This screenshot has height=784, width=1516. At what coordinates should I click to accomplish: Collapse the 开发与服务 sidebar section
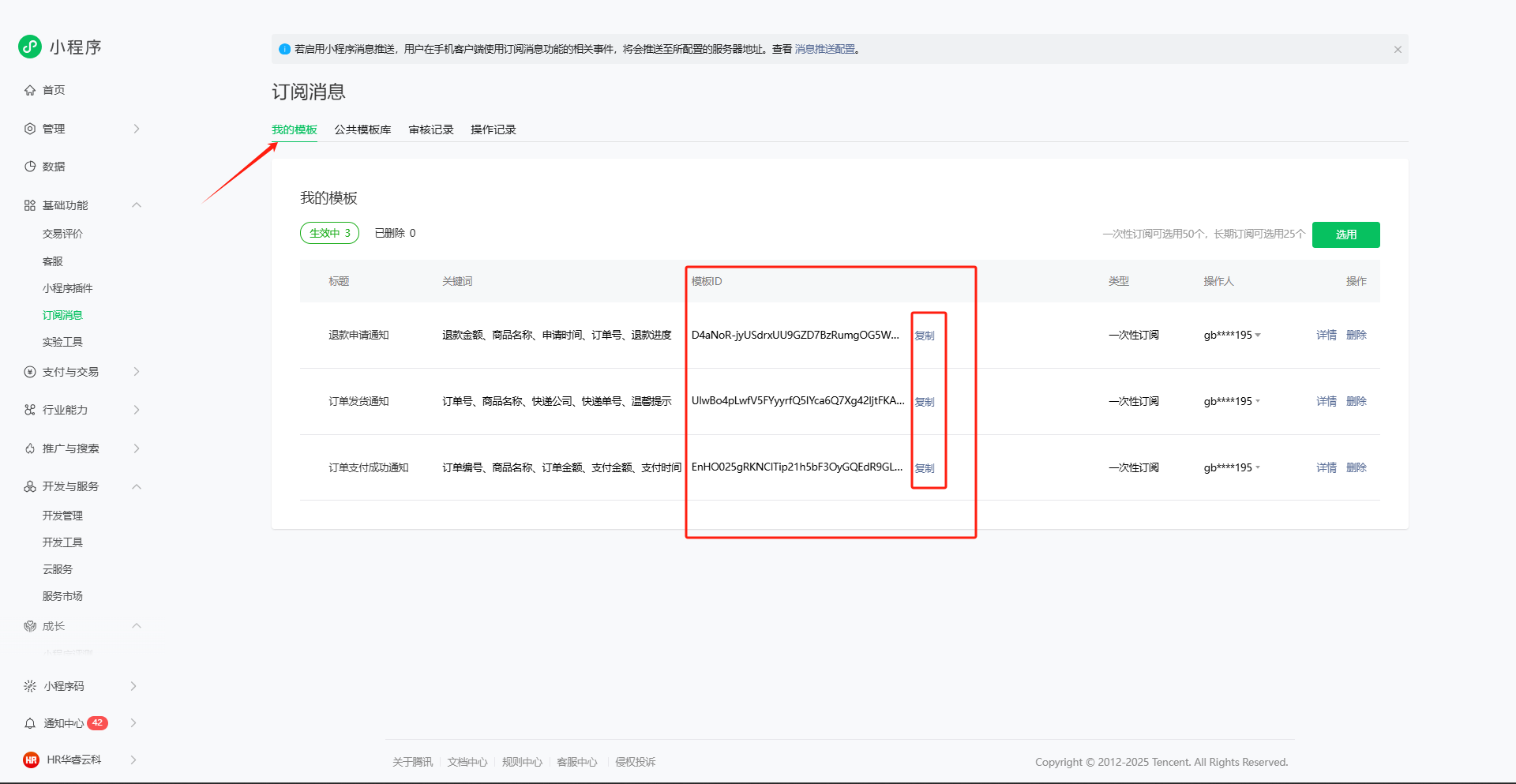point(137,486)
